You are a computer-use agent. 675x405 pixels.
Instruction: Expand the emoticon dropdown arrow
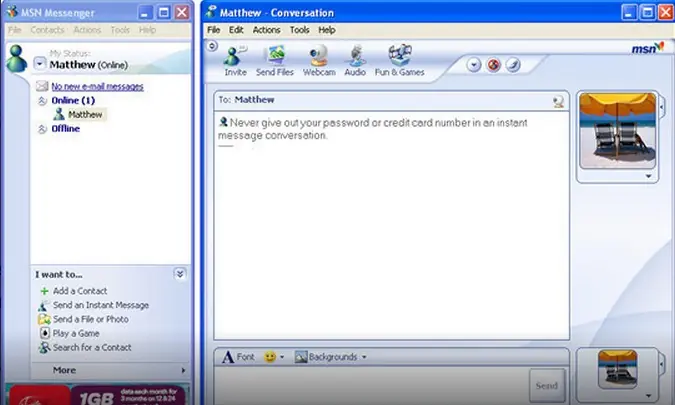coord(282,357)
